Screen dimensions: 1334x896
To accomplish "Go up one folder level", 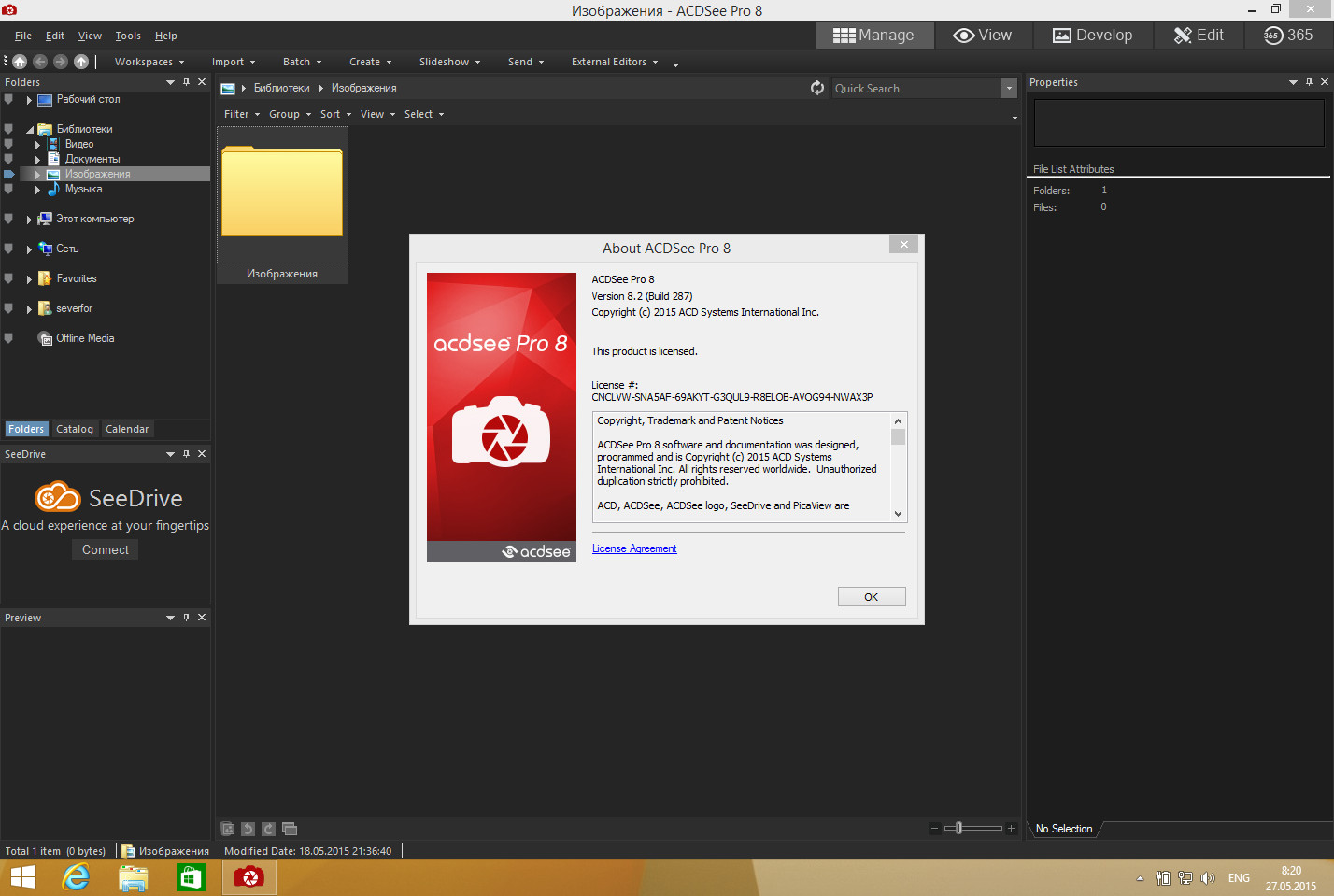I will coord(81,62).
